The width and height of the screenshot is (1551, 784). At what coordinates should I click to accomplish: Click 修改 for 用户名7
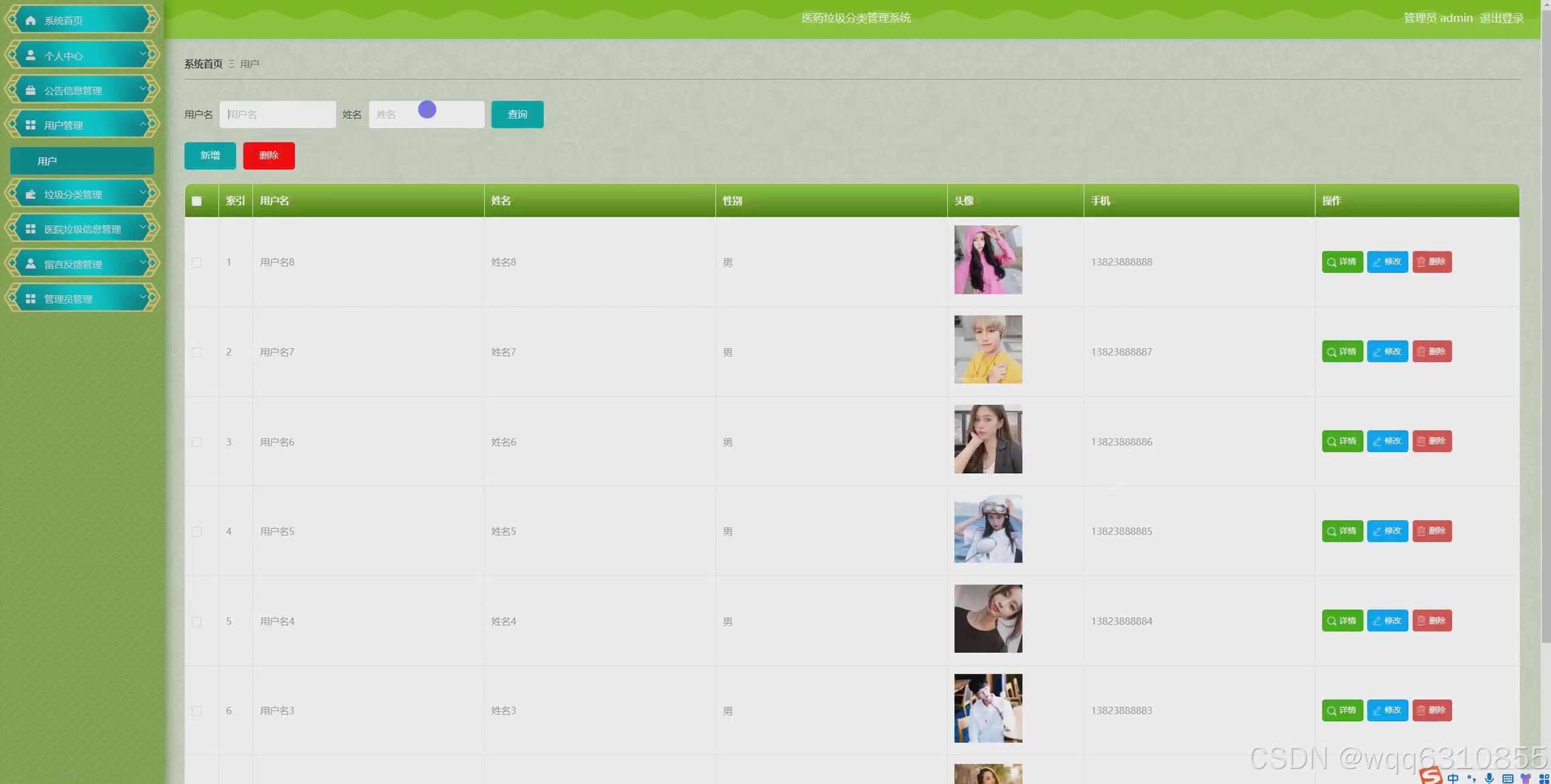tap(1387, 351)
